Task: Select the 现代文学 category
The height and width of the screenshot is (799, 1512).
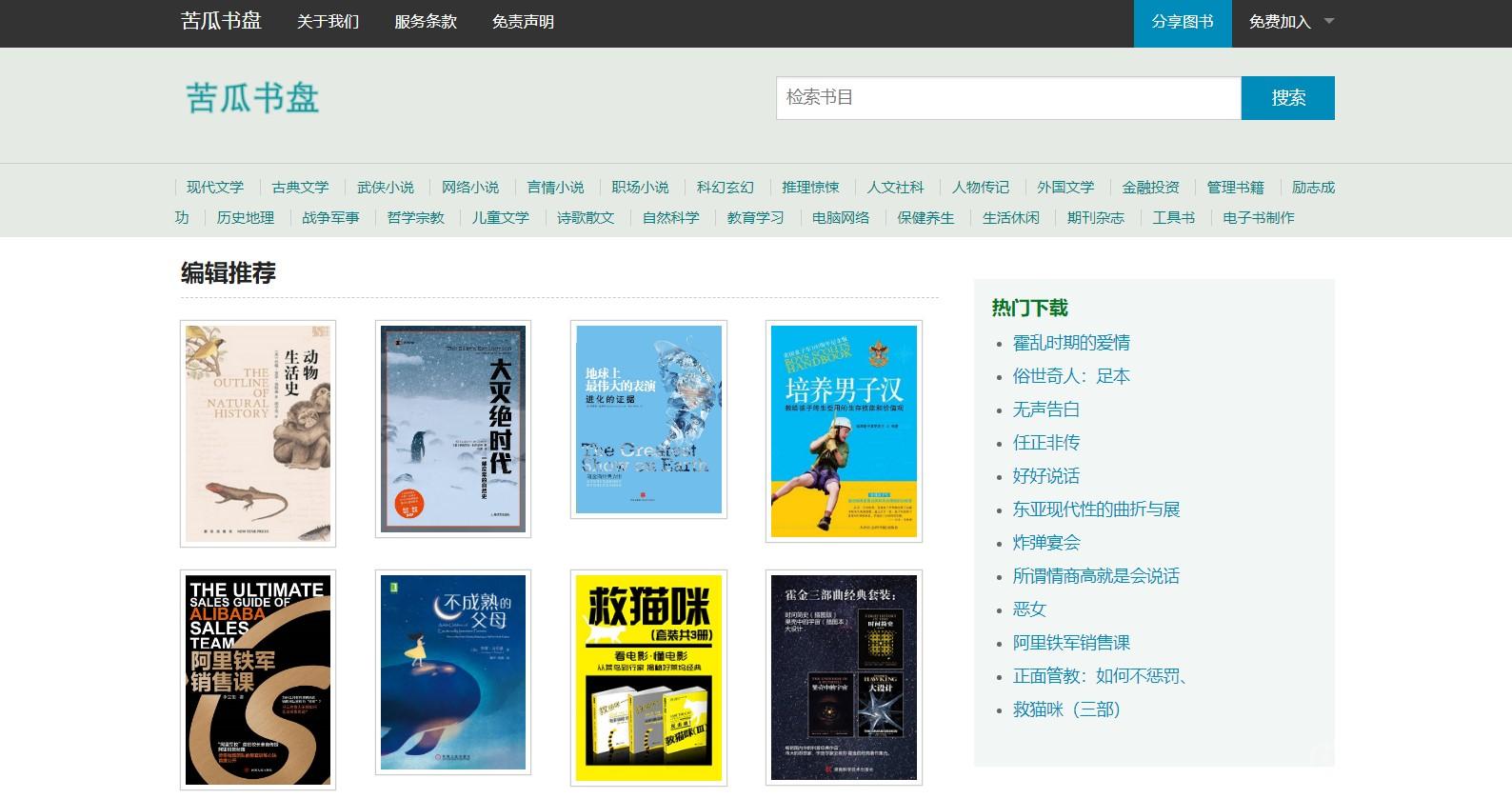Action: [x=215, y=188]
